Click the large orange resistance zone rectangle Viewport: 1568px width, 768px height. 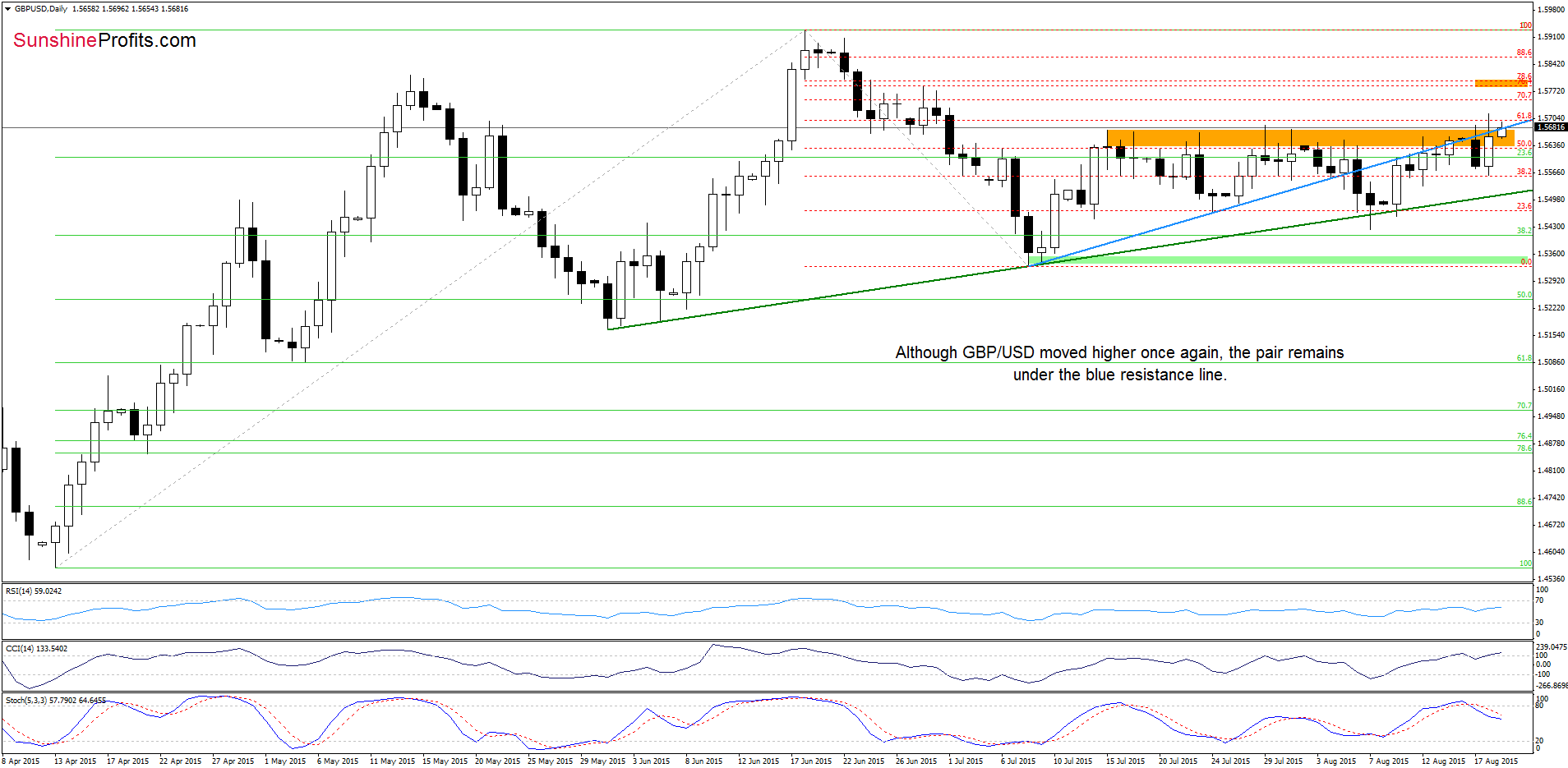1310,138
